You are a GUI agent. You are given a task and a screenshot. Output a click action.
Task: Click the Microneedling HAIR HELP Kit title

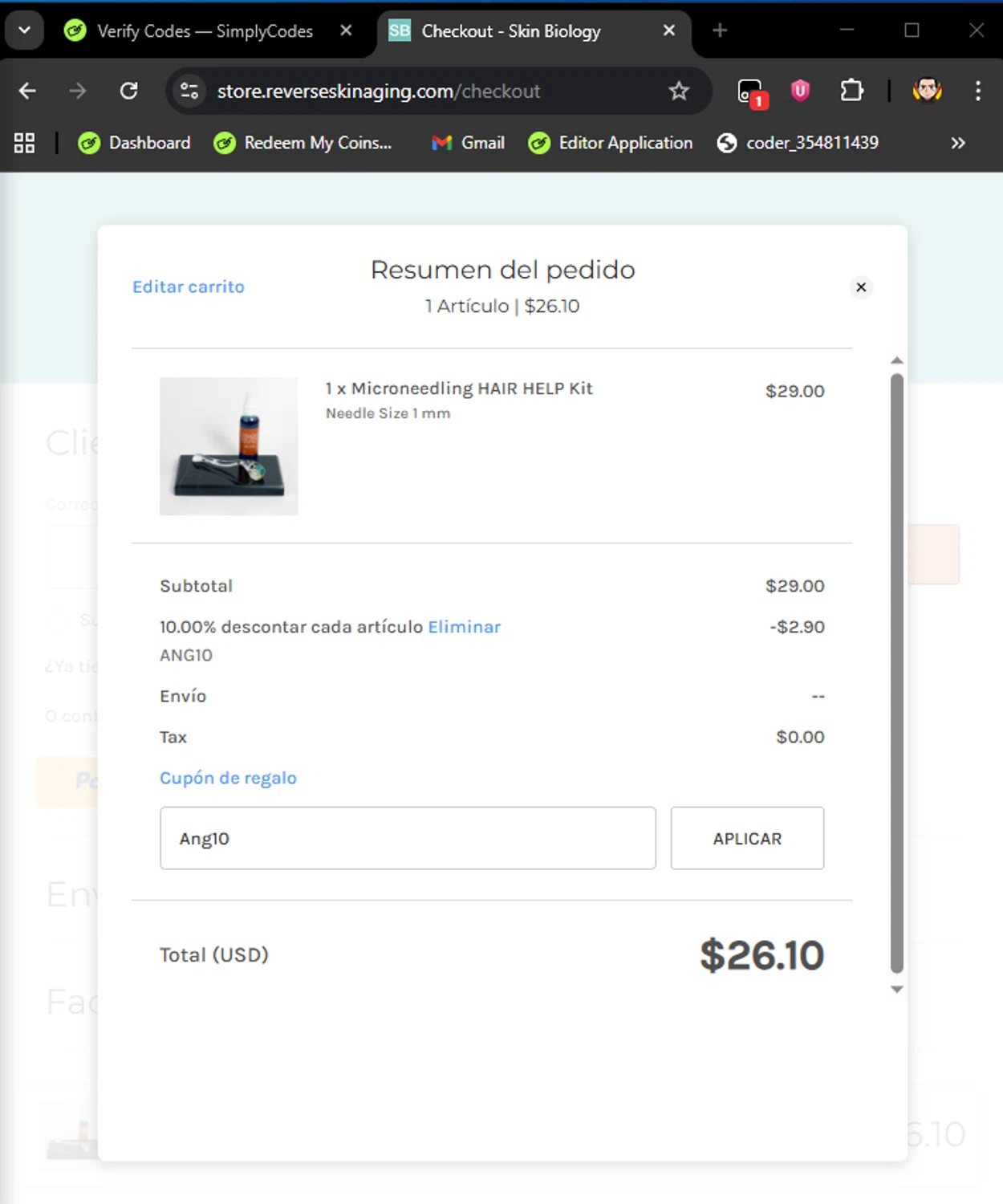pyautogui.click(x=459, y=388)
